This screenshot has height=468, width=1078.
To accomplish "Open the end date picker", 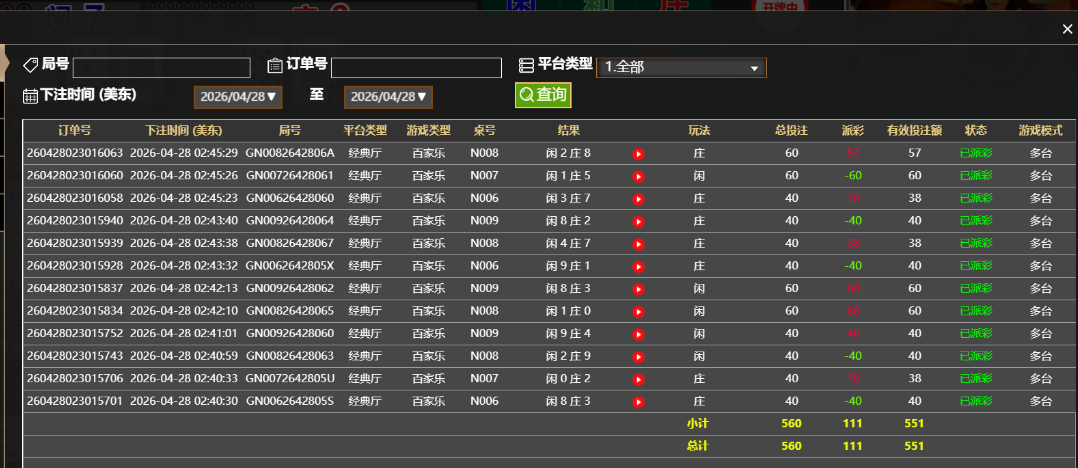I will click(x=389, y=97).
